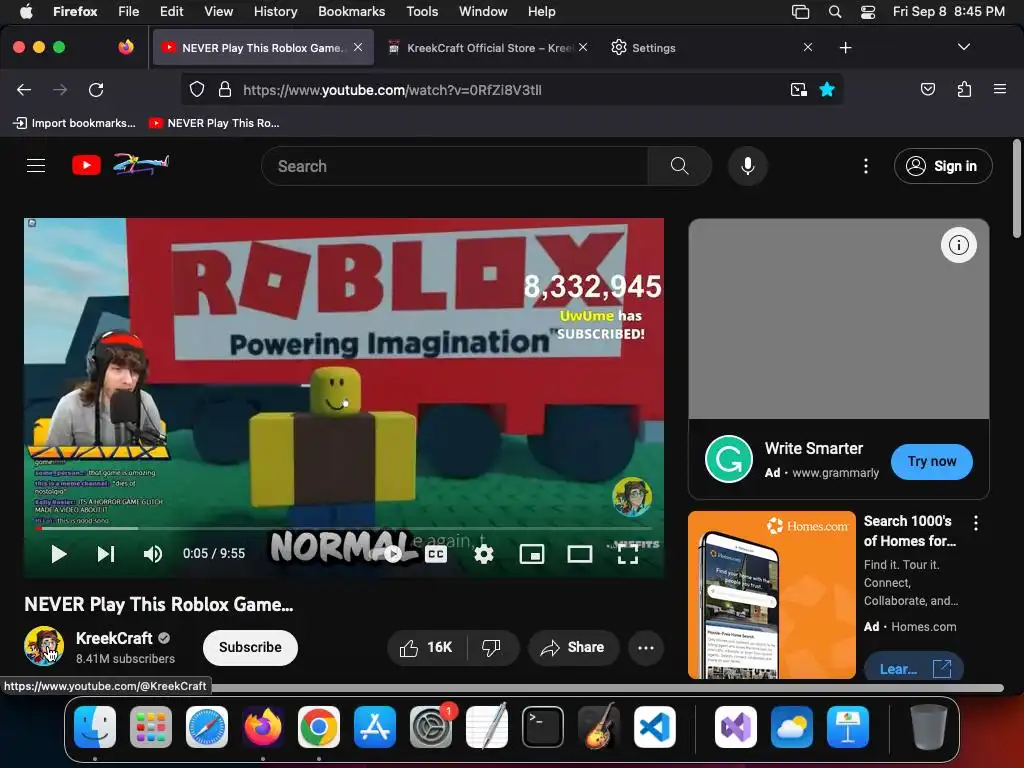Open a new browser tab

coord(846,48)
